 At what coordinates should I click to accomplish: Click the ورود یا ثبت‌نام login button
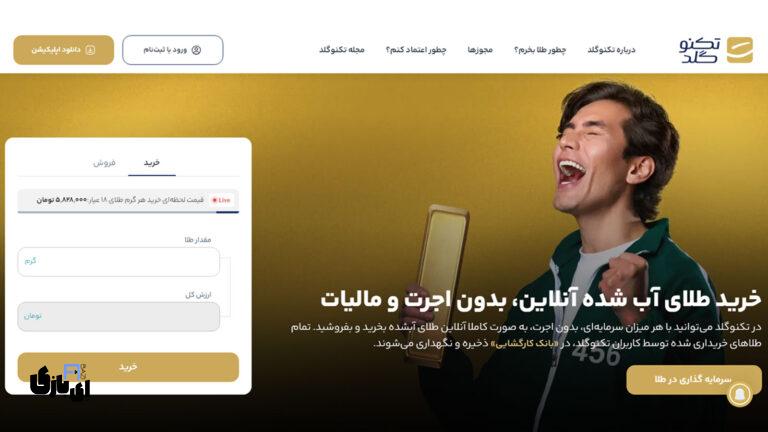[173, 50]
